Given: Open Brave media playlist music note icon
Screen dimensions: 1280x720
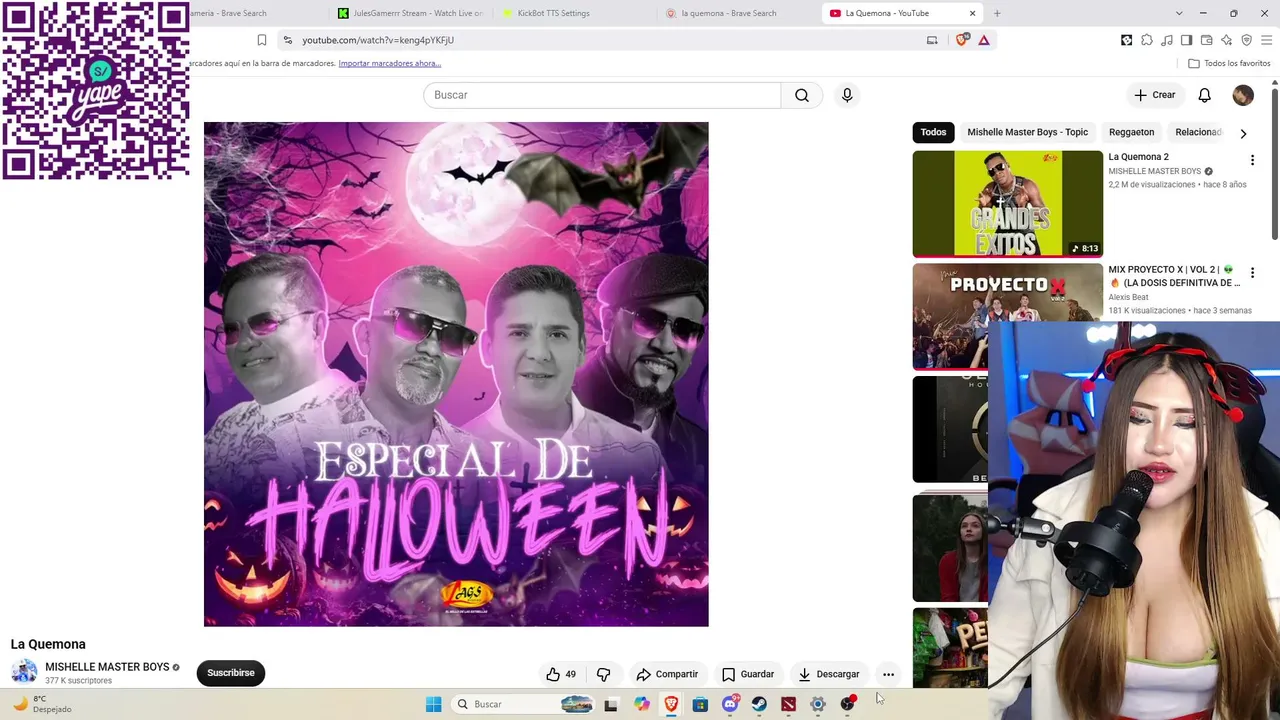Looking at the screenshot, I should 1167,40.
